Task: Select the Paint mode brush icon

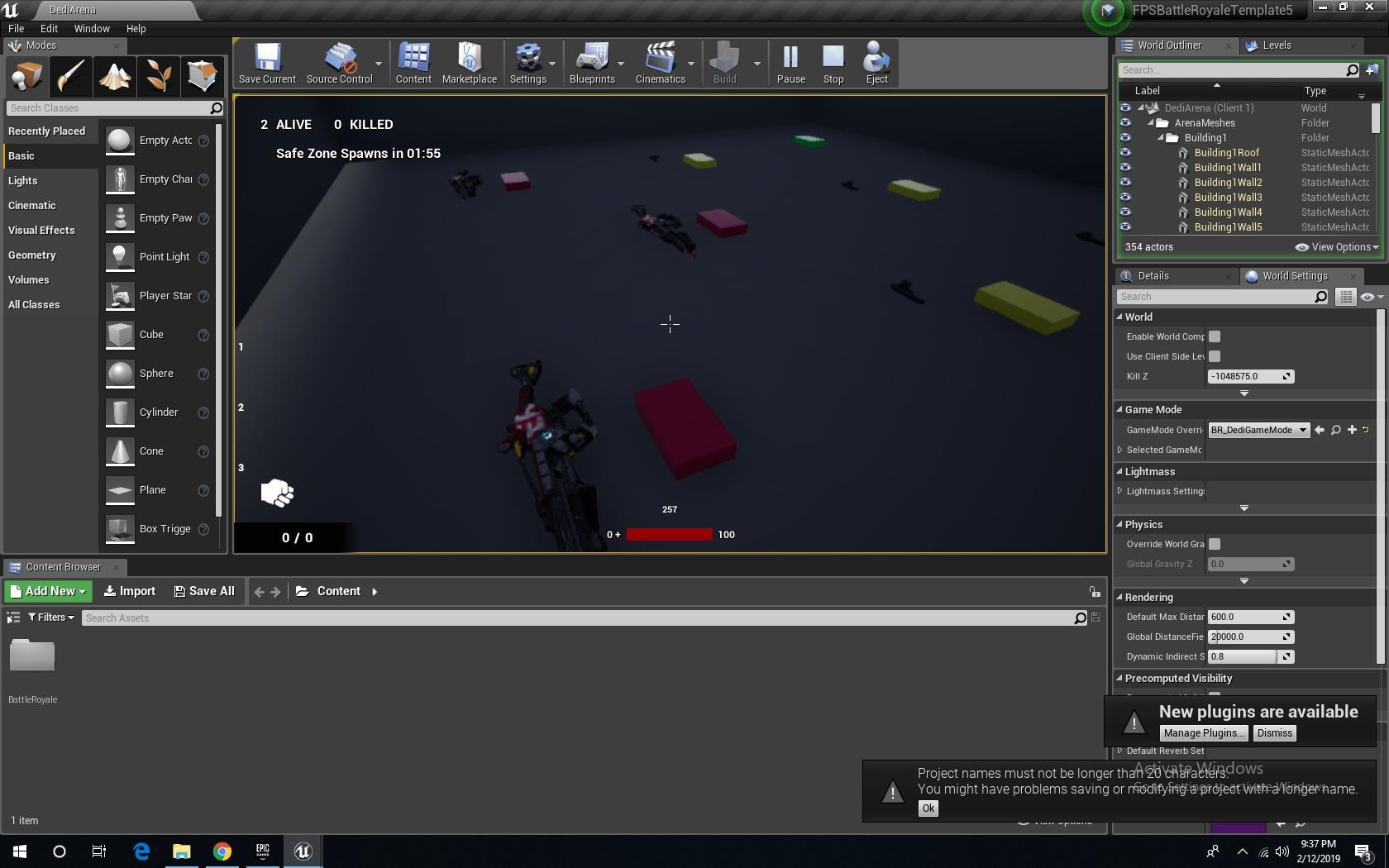Action: tap(70, 75)
